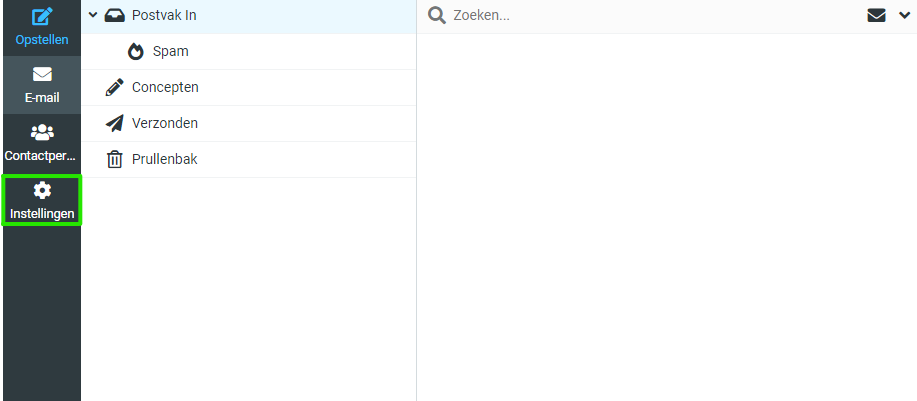Focus the Zoeken search field
This screenshot has width=917, height=401.
coord(655,16)
